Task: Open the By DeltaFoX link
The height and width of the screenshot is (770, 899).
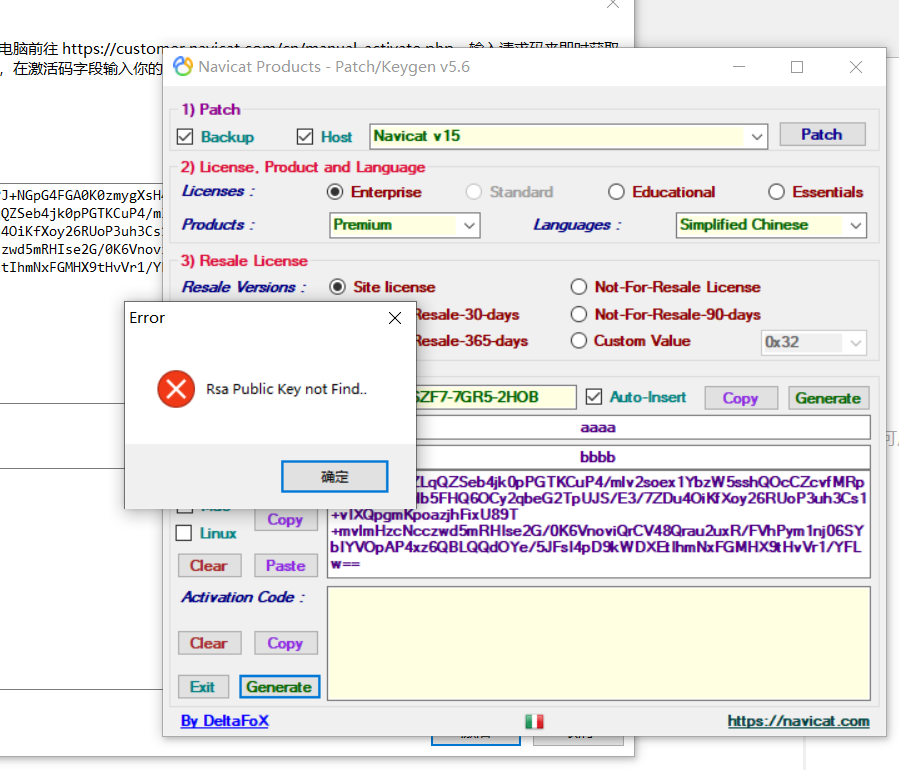Action: (x=225, y=721)
